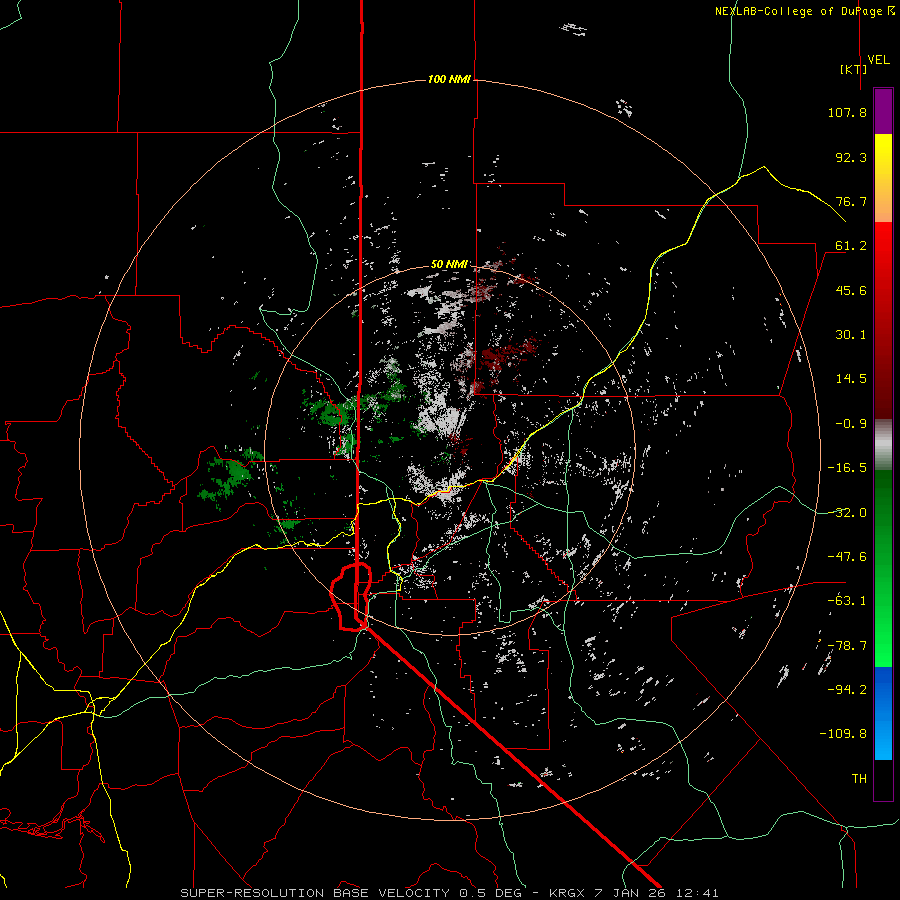Click the 7 JAN 26 12:41 timestamp

point(656,893)
